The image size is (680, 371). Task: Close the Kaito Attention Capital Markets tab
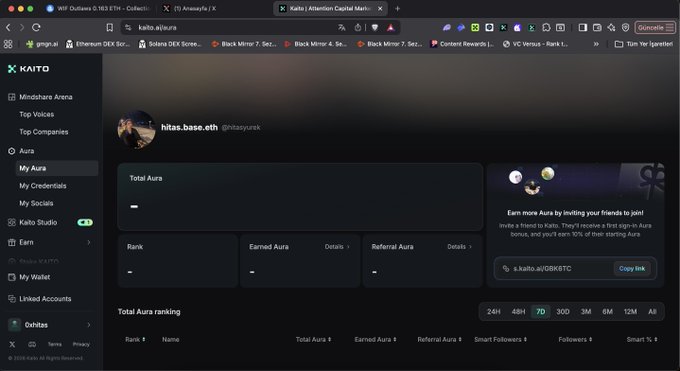(x=380, y=8)
